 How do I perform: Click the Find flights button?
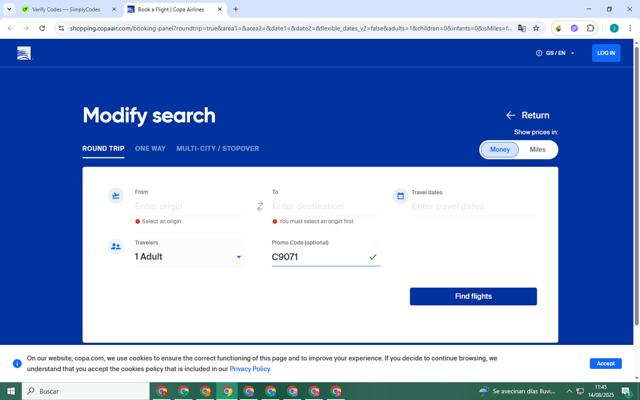click(473, 296)
